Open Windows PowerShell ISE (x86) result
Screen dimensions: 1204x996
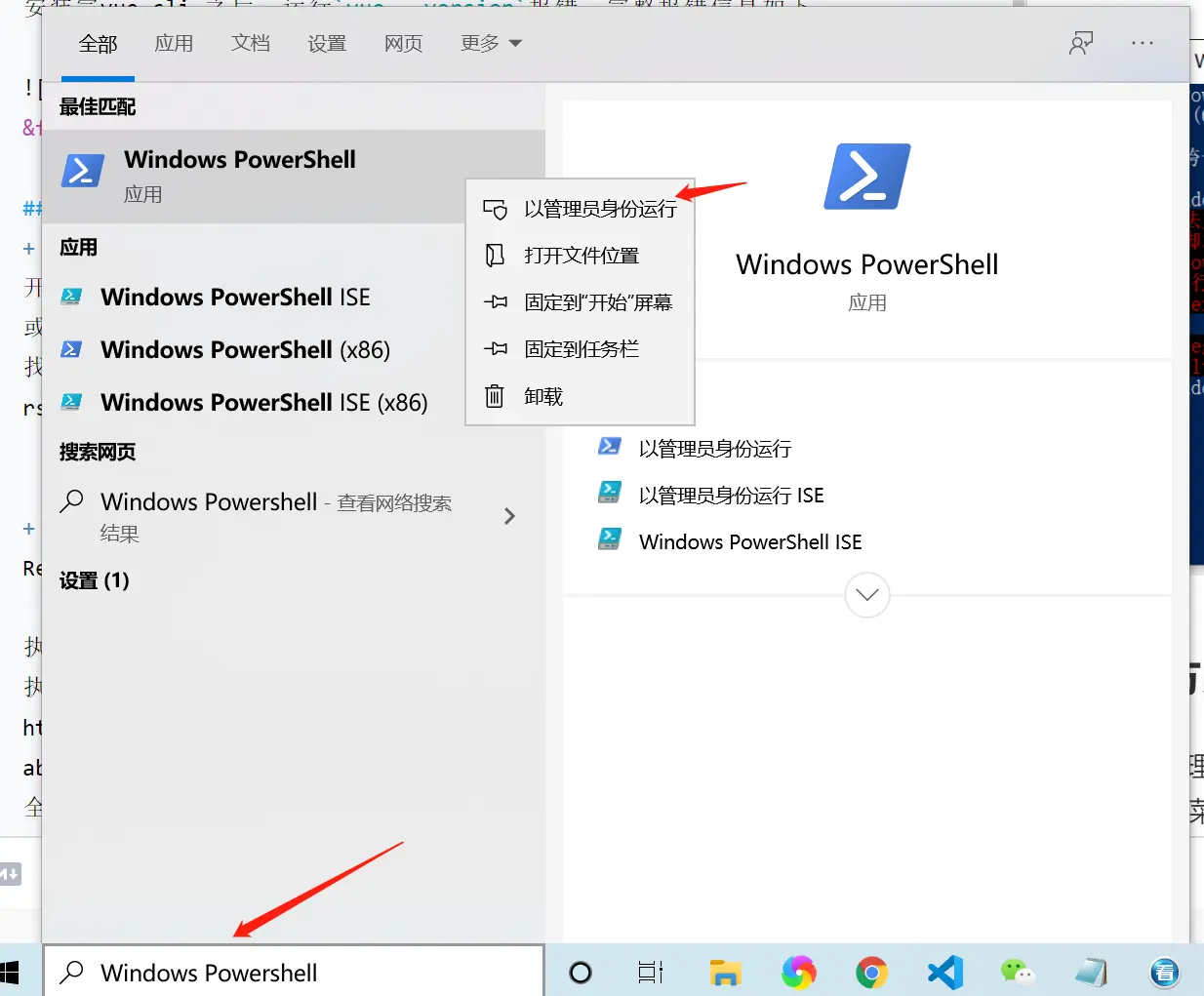pyautogui.click(x=263, y=402)
